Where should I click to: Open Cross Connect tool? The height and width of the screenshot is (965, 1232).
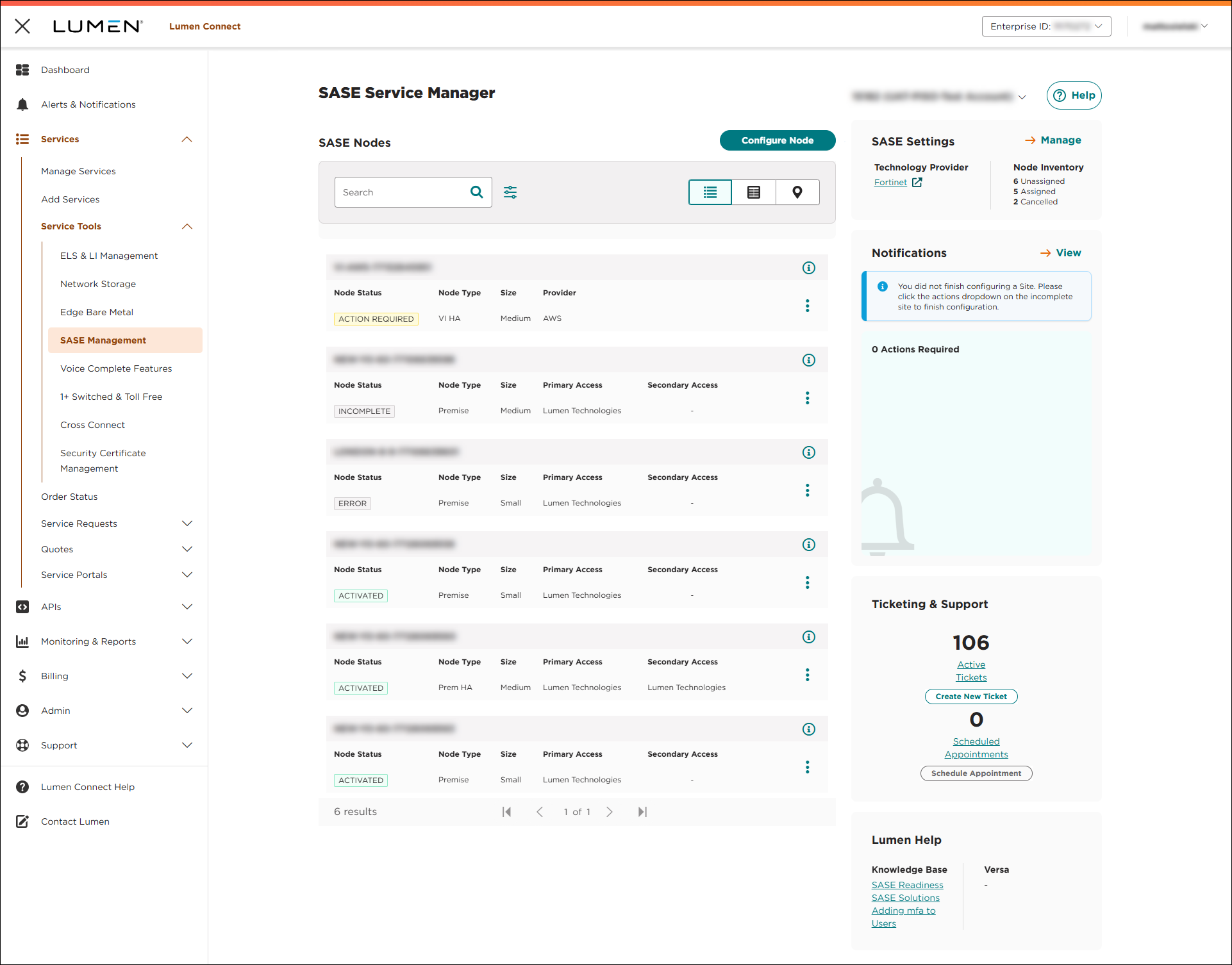(x=93, y=425)
